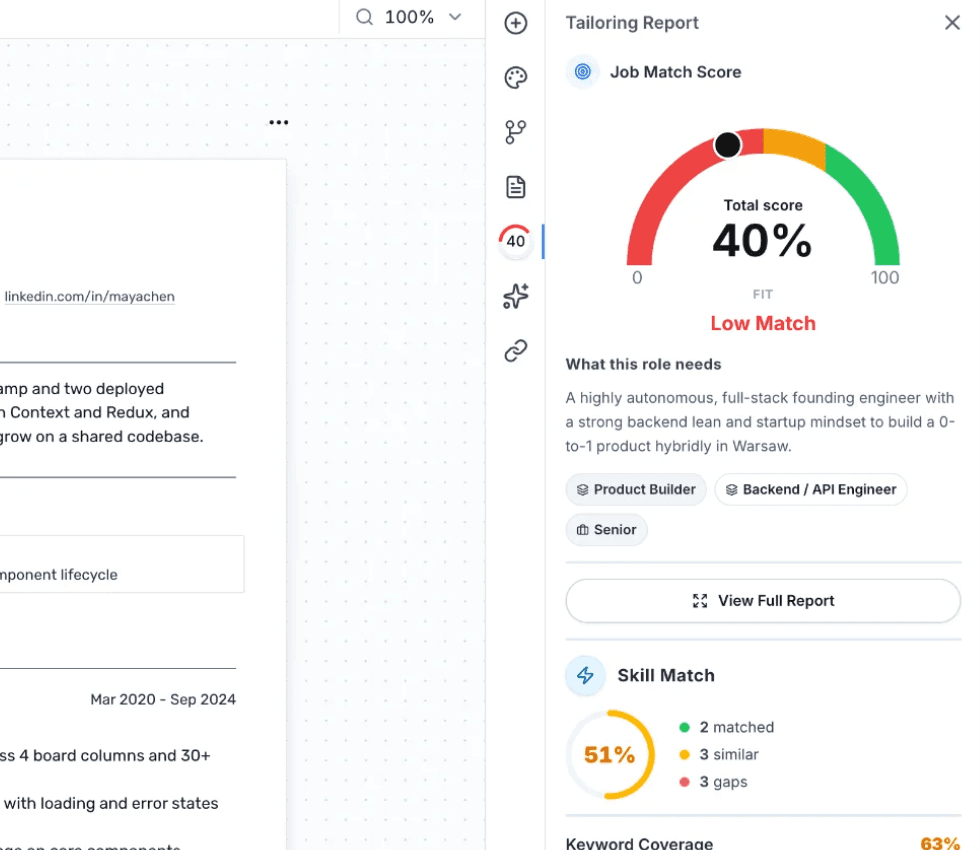The width and height of the screenshot is (980, 850).
Task: Click the add section plus icon
Action: tap(516, 23)
